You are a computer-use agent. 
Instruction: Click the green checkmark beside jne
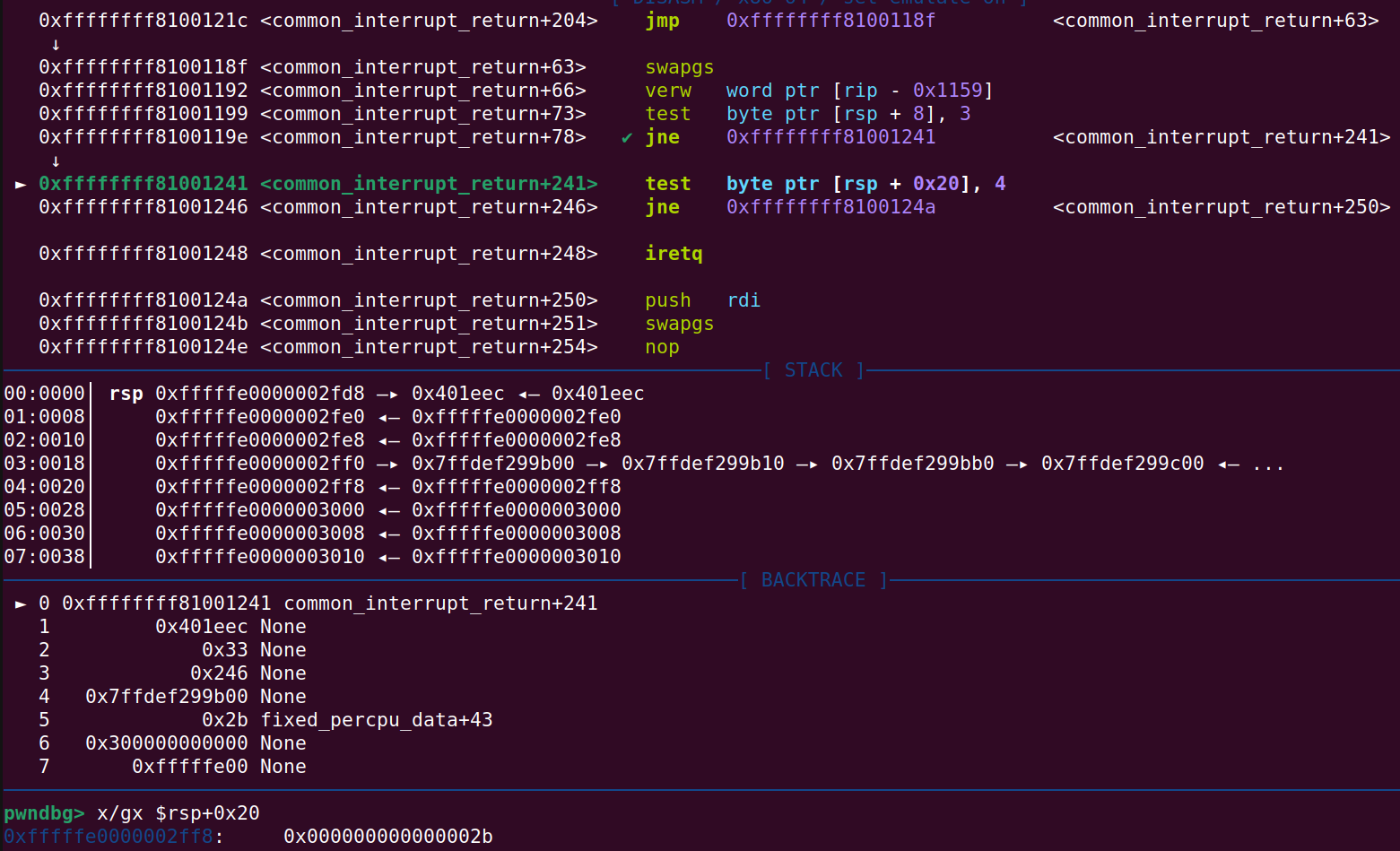pos(626,138)
